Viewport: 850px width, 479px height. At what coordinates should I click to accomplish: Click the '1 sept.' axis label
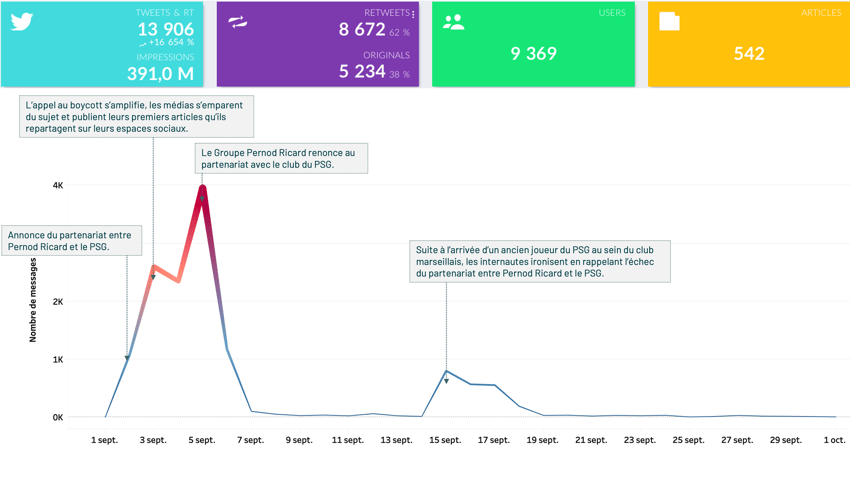coord(105,440)
